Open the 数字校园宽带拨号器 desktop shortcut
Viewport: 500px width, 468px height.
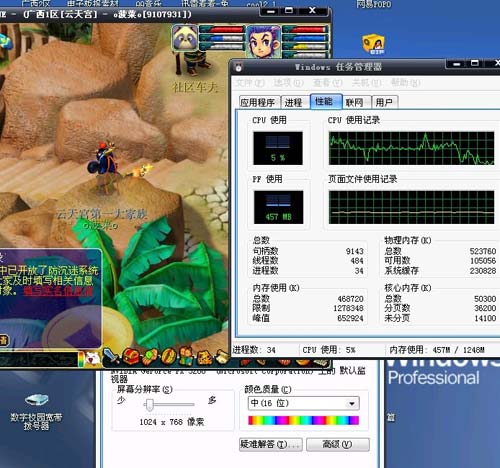point(36,412)
